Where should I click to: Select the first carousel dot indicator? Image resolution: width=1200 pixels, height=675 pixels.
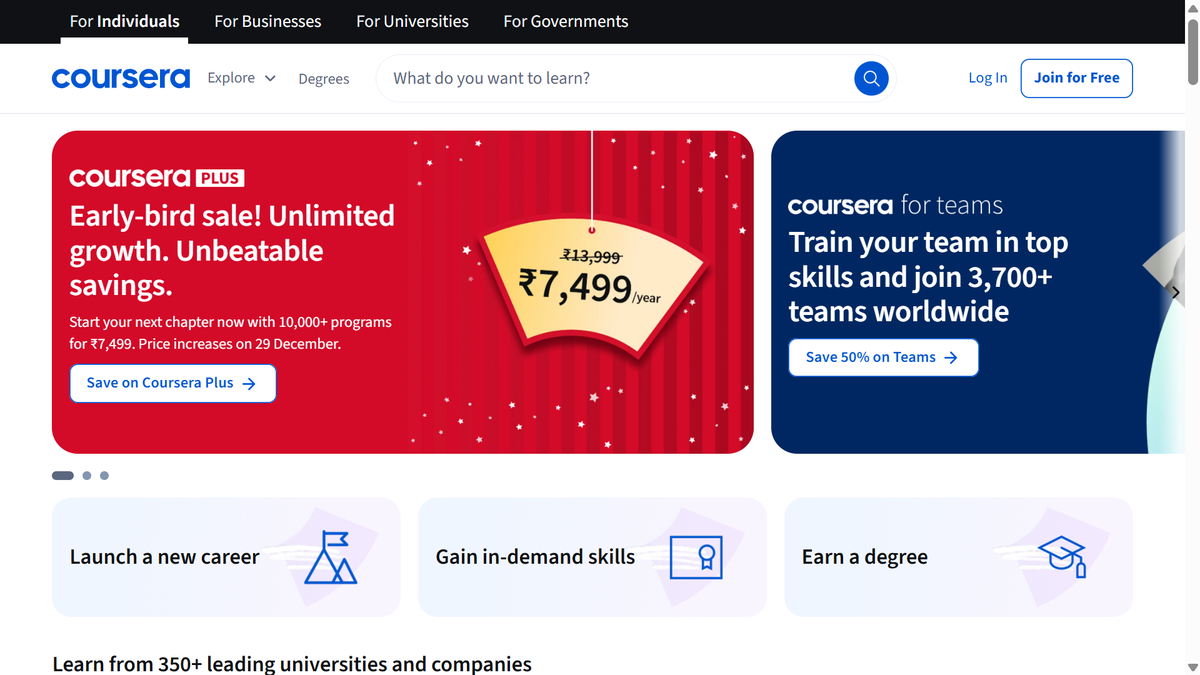point(62,475)
